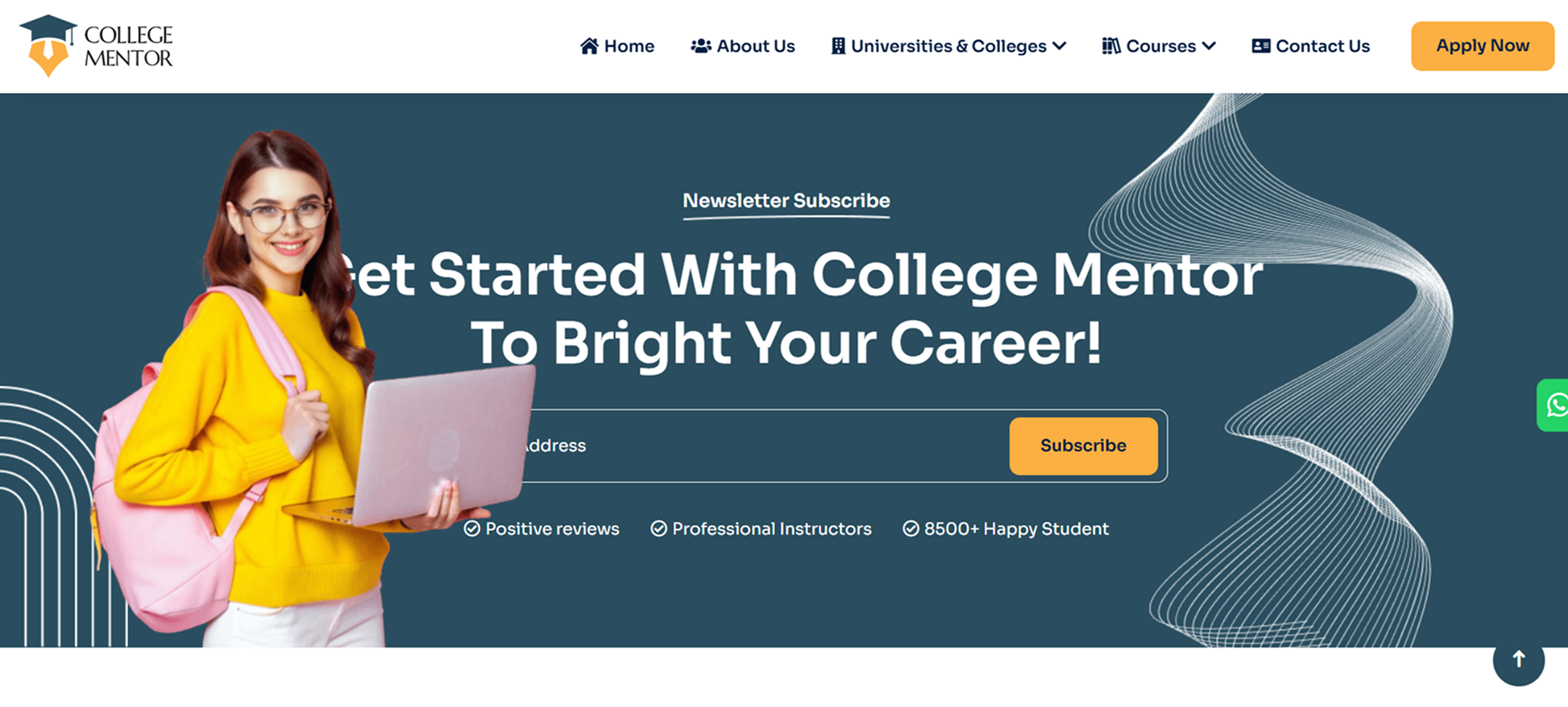This screenshot has height=707, width=1568.
Task: Click the Professional Instructors check icon
Action: pos(659,529)
